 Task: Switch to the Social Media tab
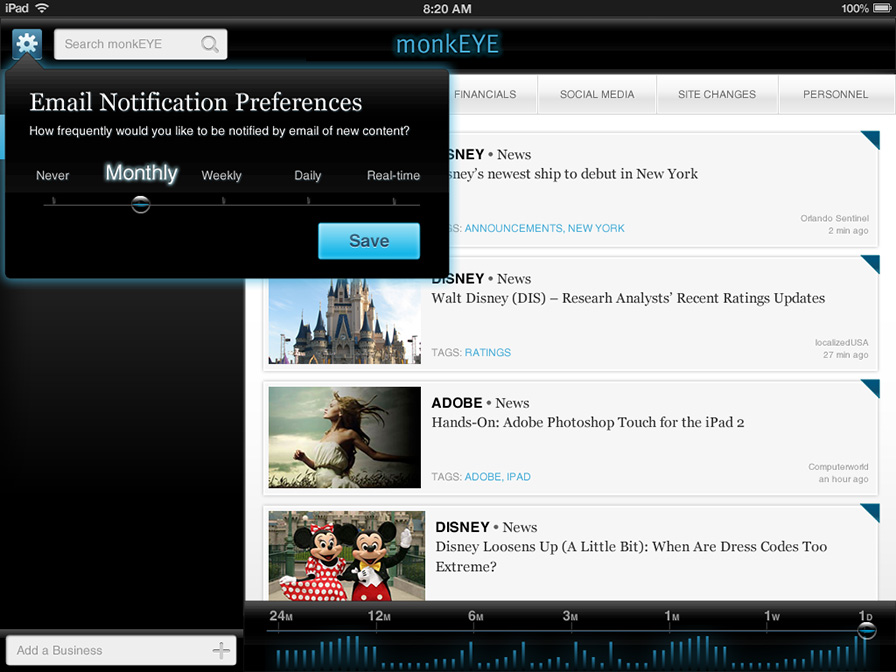click(597, 95)
